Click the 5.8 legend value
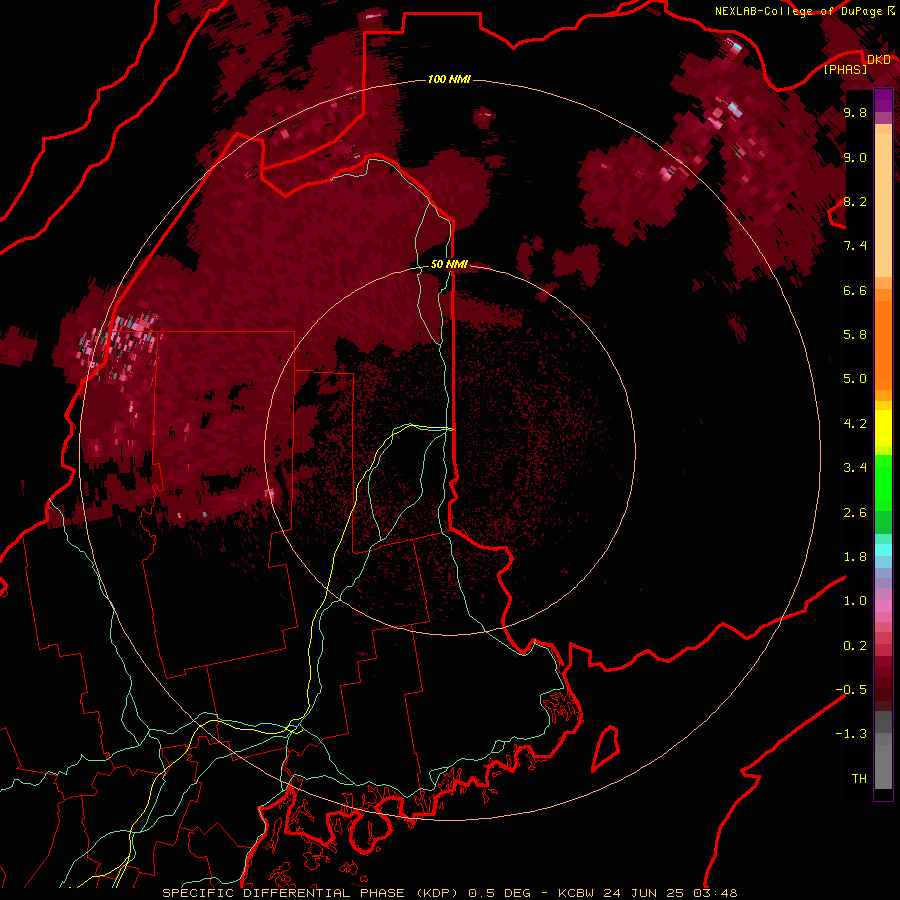900x900 pixels. (x=855, y=335)
